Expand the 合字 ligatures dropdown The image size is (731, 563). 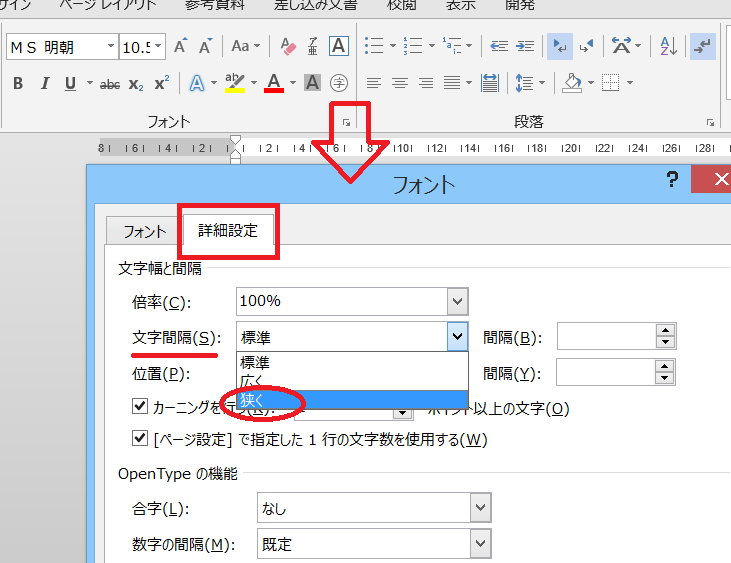coord(480,509)
